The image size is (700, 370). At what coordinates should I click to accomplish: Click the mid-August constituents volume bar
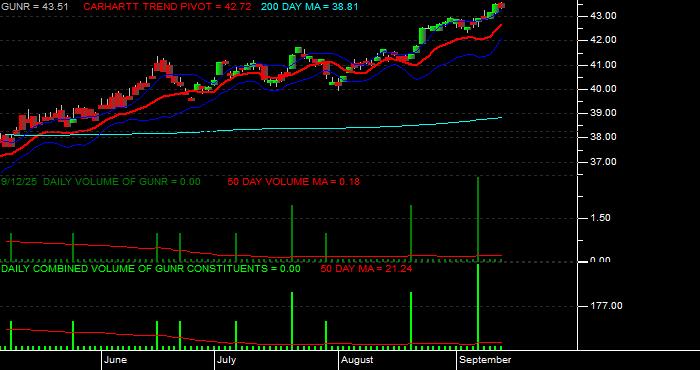tap(411, 320)
